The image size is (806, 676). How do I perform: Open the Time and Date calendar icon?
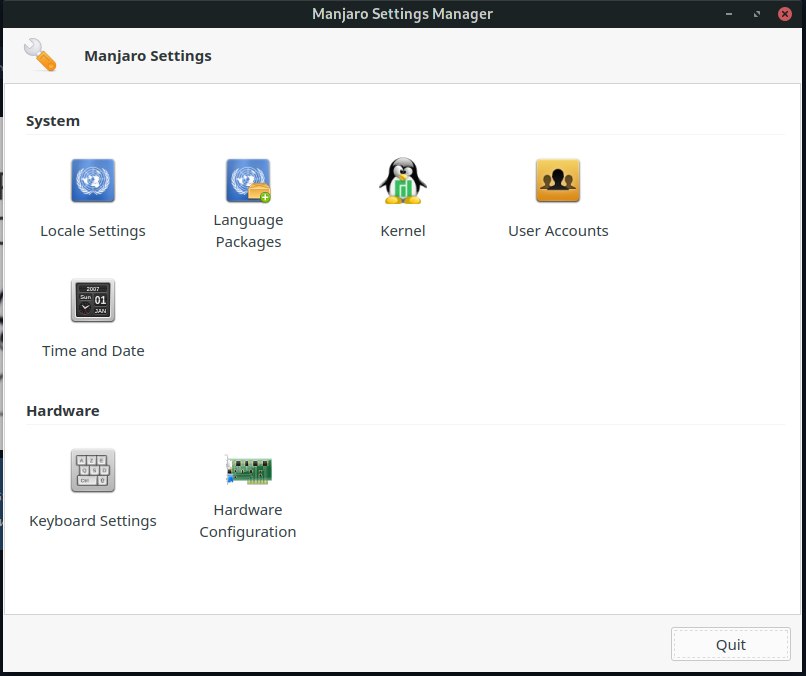pos(93,300)
